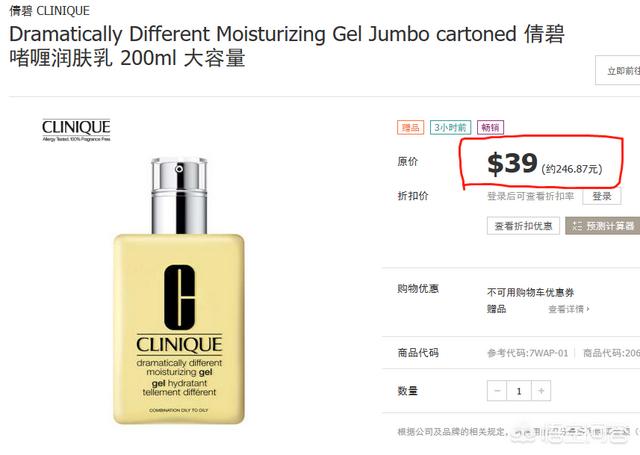The width and height of the screenshot is (640, 455).
Task: Increase quantity with the plus button
Action: tap(541, 391)
